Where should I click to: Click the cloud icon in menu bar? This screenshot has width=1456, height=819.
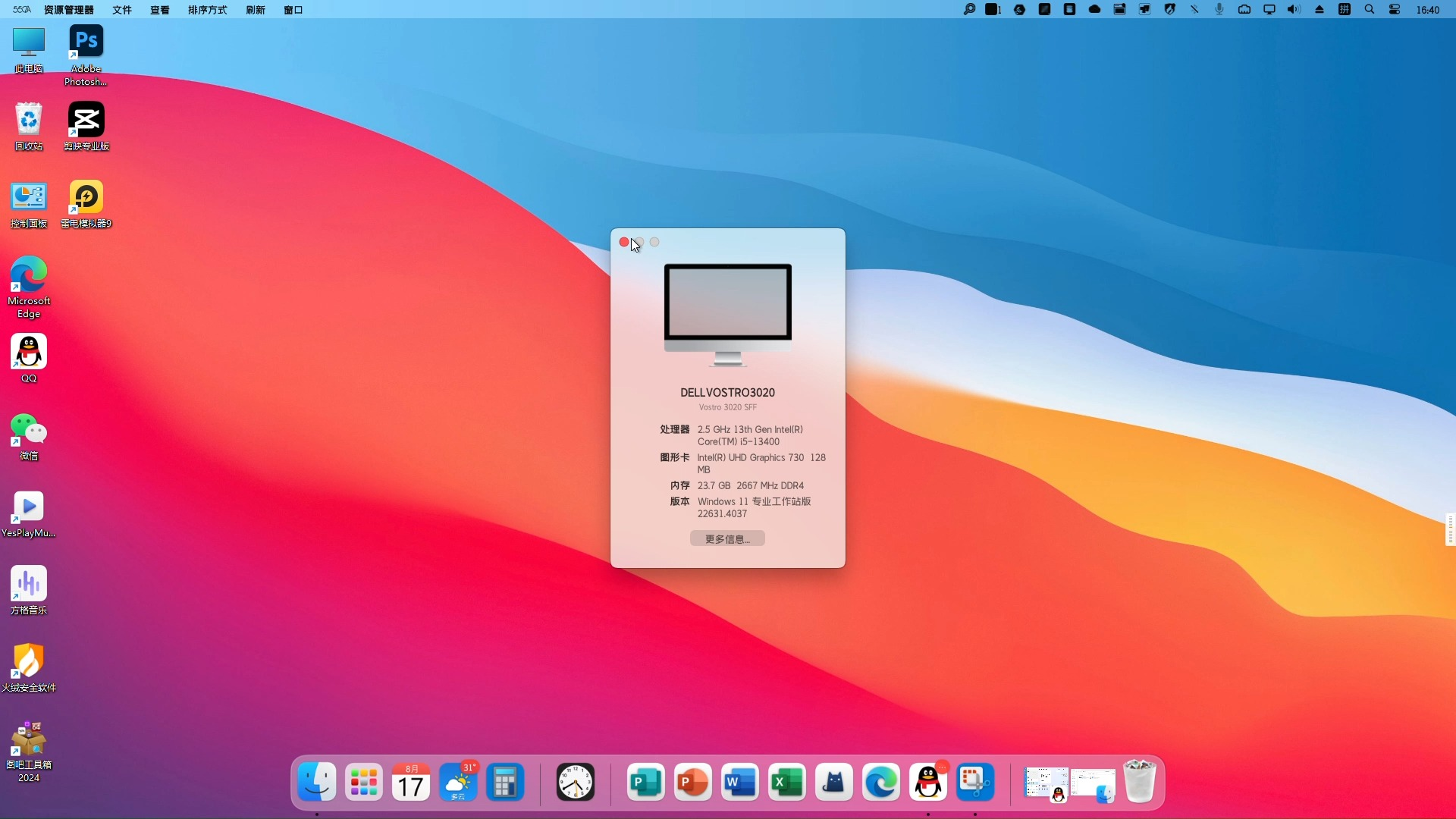(1094, 10)
